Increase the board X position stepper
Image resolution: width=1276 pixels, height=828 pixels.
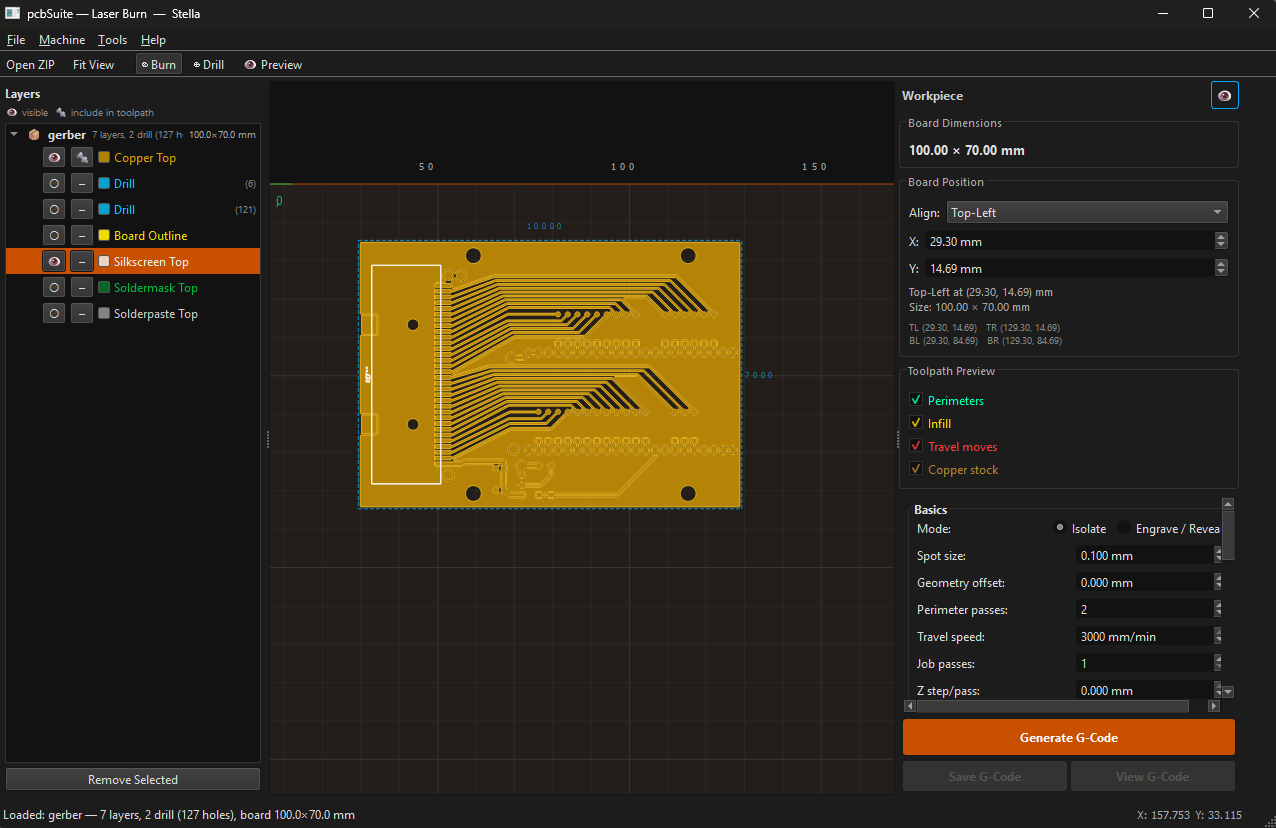point(1221,237)
